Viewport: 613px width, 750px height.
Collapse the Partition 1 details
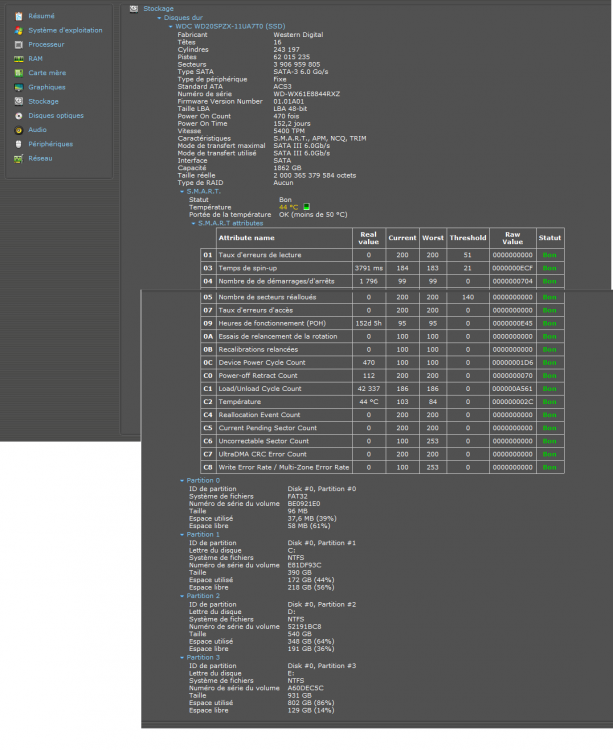(x=181, y=534)
